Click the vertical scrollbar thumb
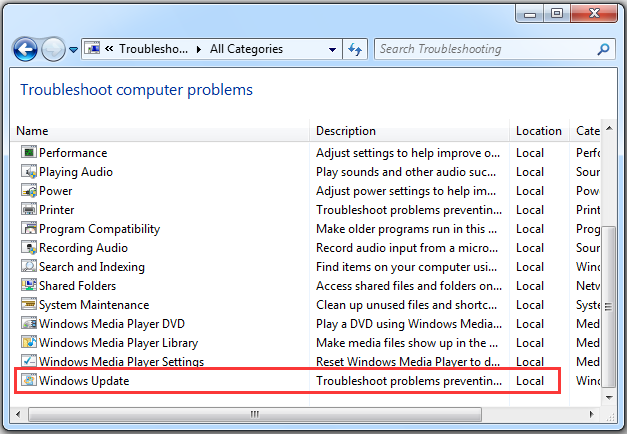 [x=609, y=306]
